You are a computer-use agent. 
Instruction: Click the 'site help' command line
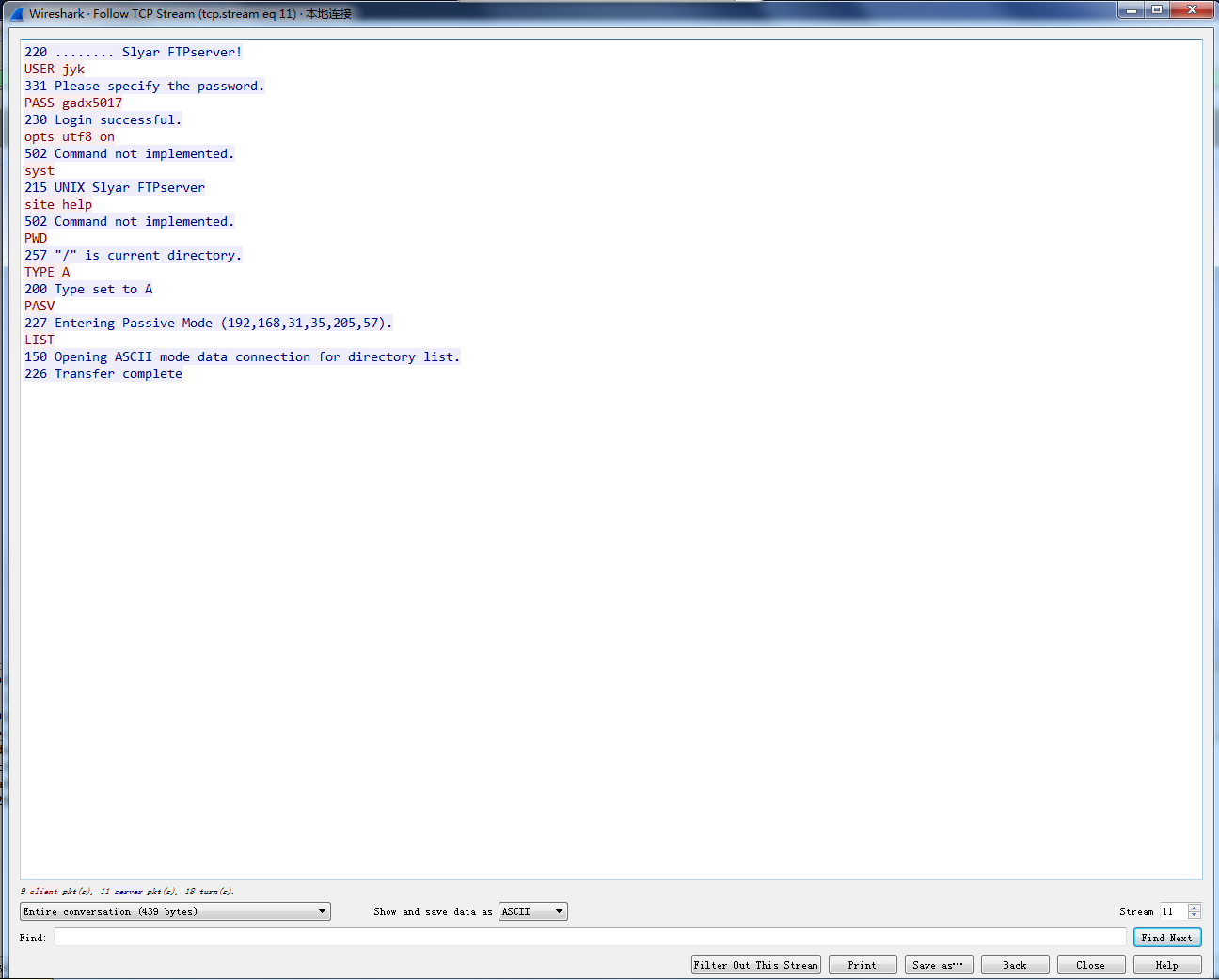[58, 204]
